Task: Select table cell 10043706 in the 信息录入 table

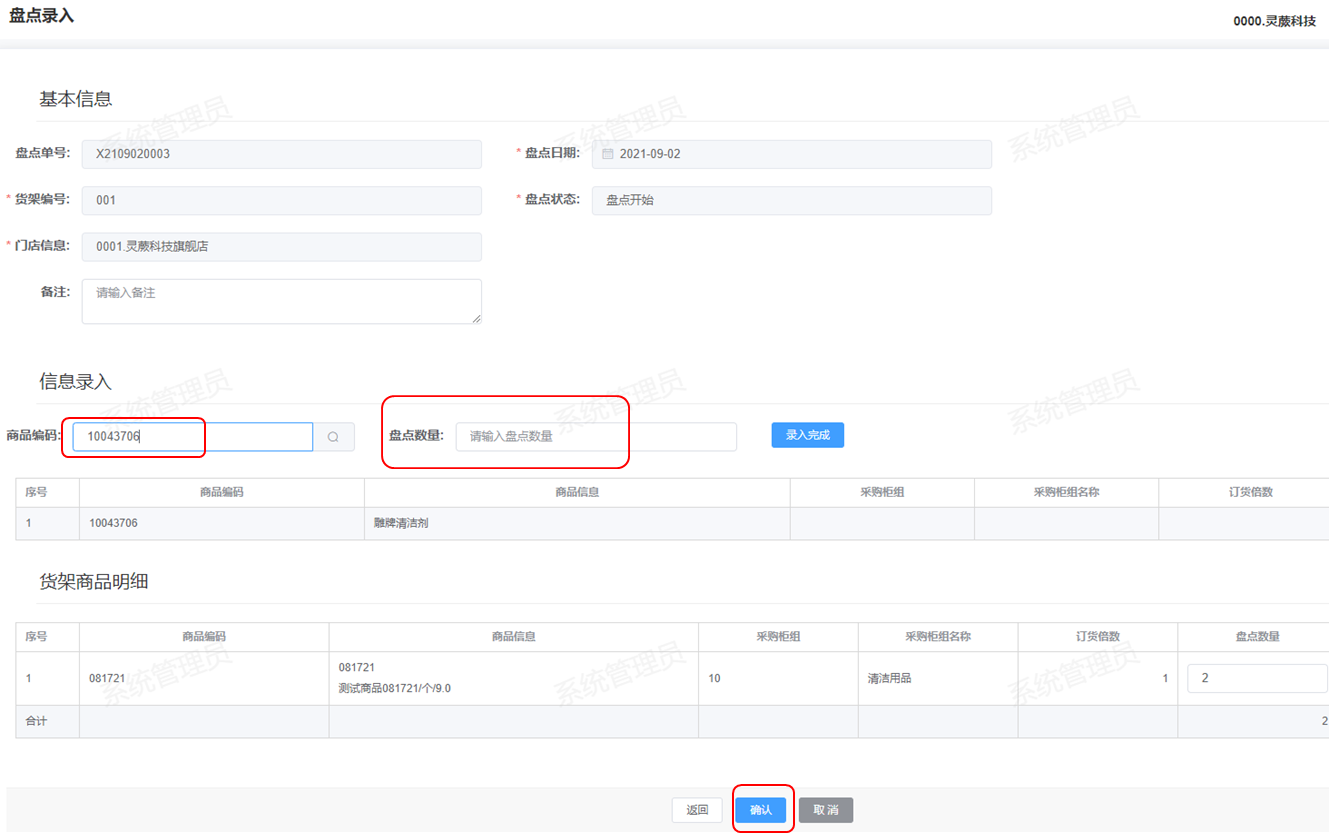Action: [x=222, y=523]
